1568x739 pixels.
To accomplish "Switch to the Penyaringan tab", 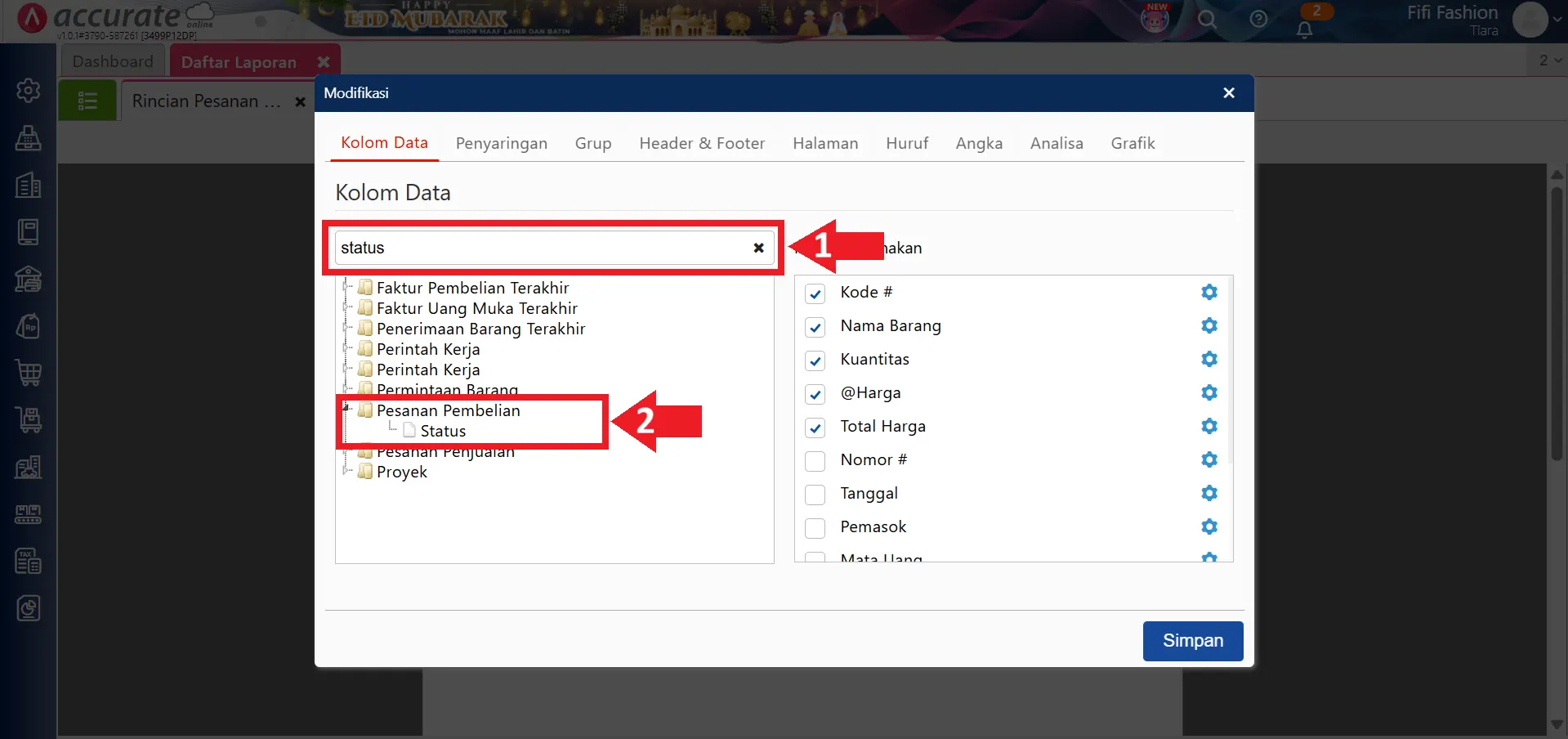I will pos(501,144).
